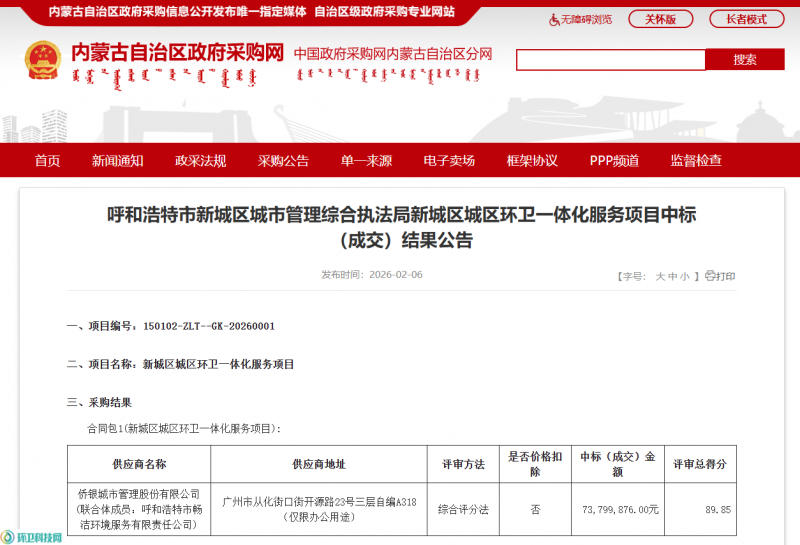Image resolution: width=800 pixels, height=545 pixels.
Task: Open the 新闻通知 navigation tab
Action: click(x=117, y=161)
